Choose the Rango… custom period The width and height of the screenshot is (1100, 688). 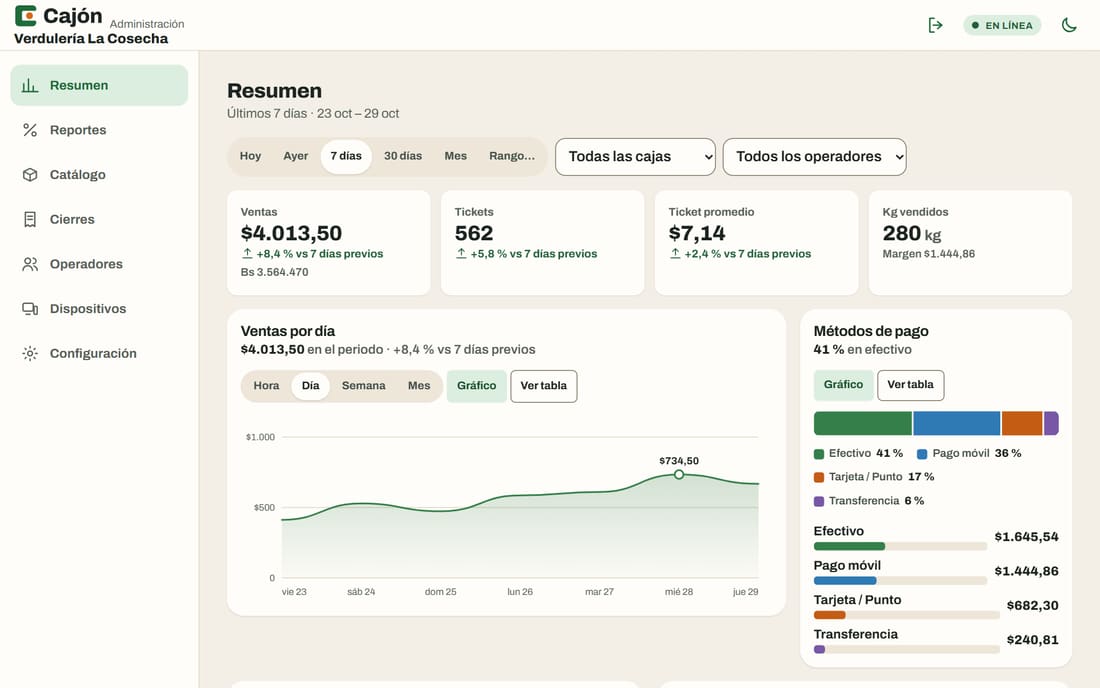tap(512, 156)
